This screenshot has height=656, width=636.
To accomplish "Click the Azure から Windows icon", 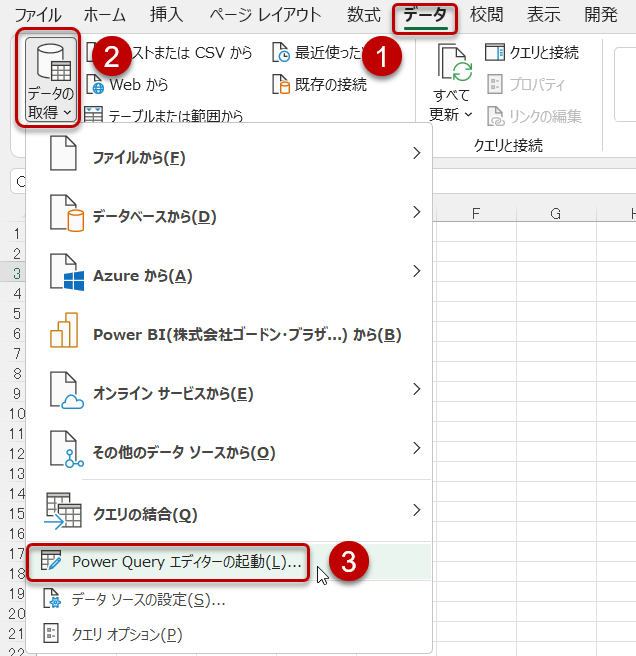I will point(67,272).
